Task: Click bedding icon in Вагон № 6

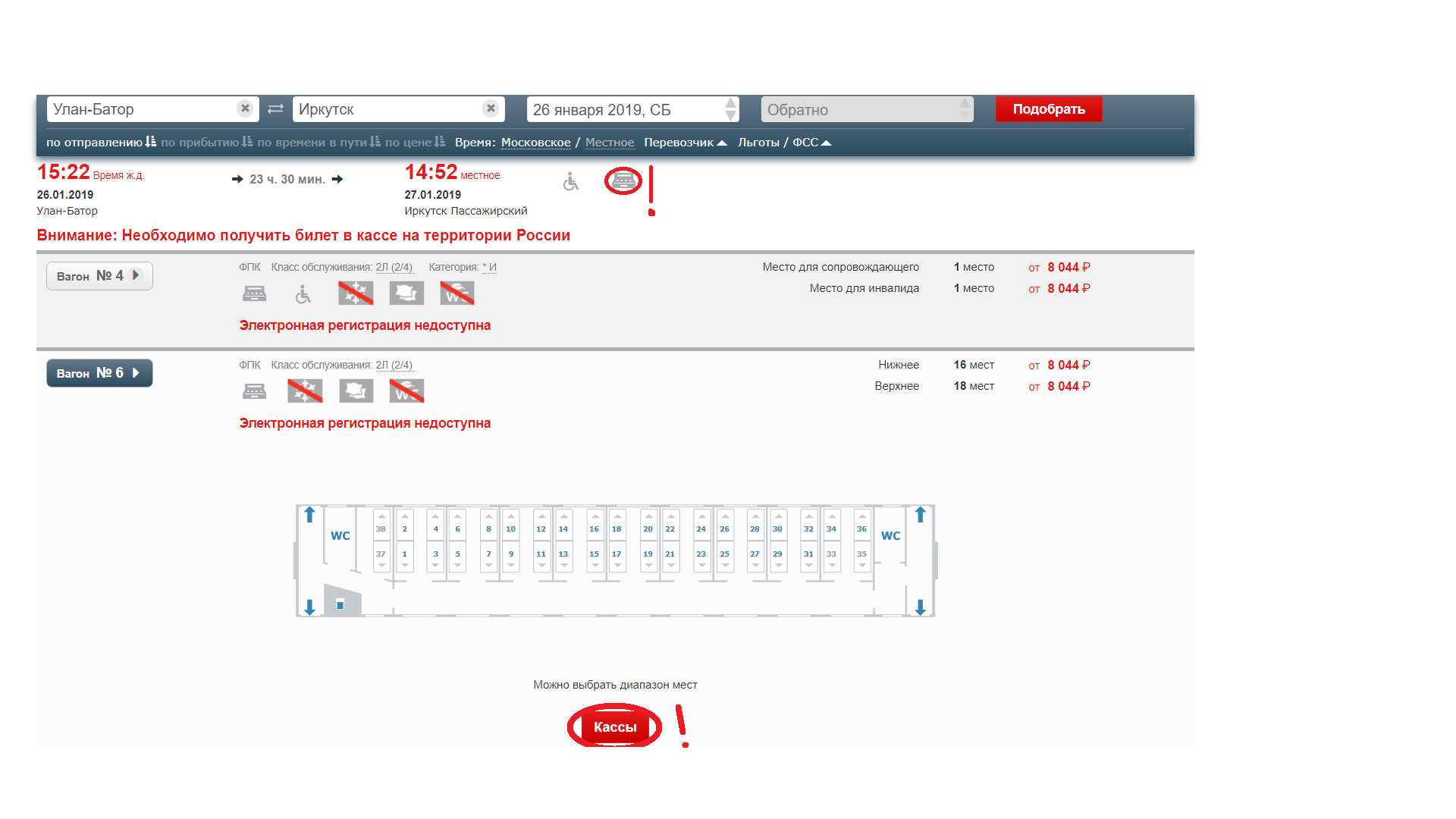Action: click(x=356, y=391)
